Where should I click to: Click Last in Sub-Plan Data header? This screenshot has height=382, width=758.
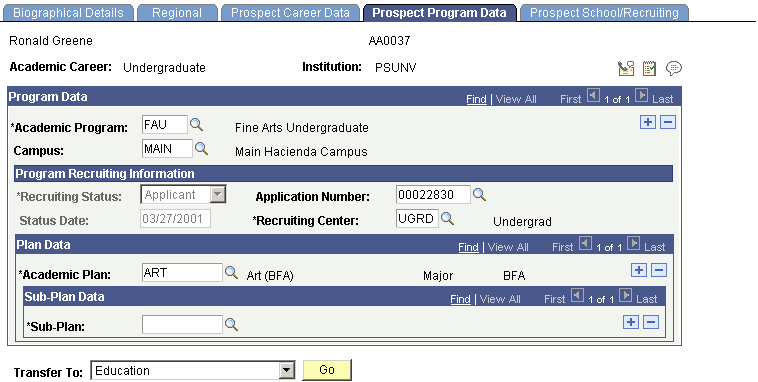point(646,299)
